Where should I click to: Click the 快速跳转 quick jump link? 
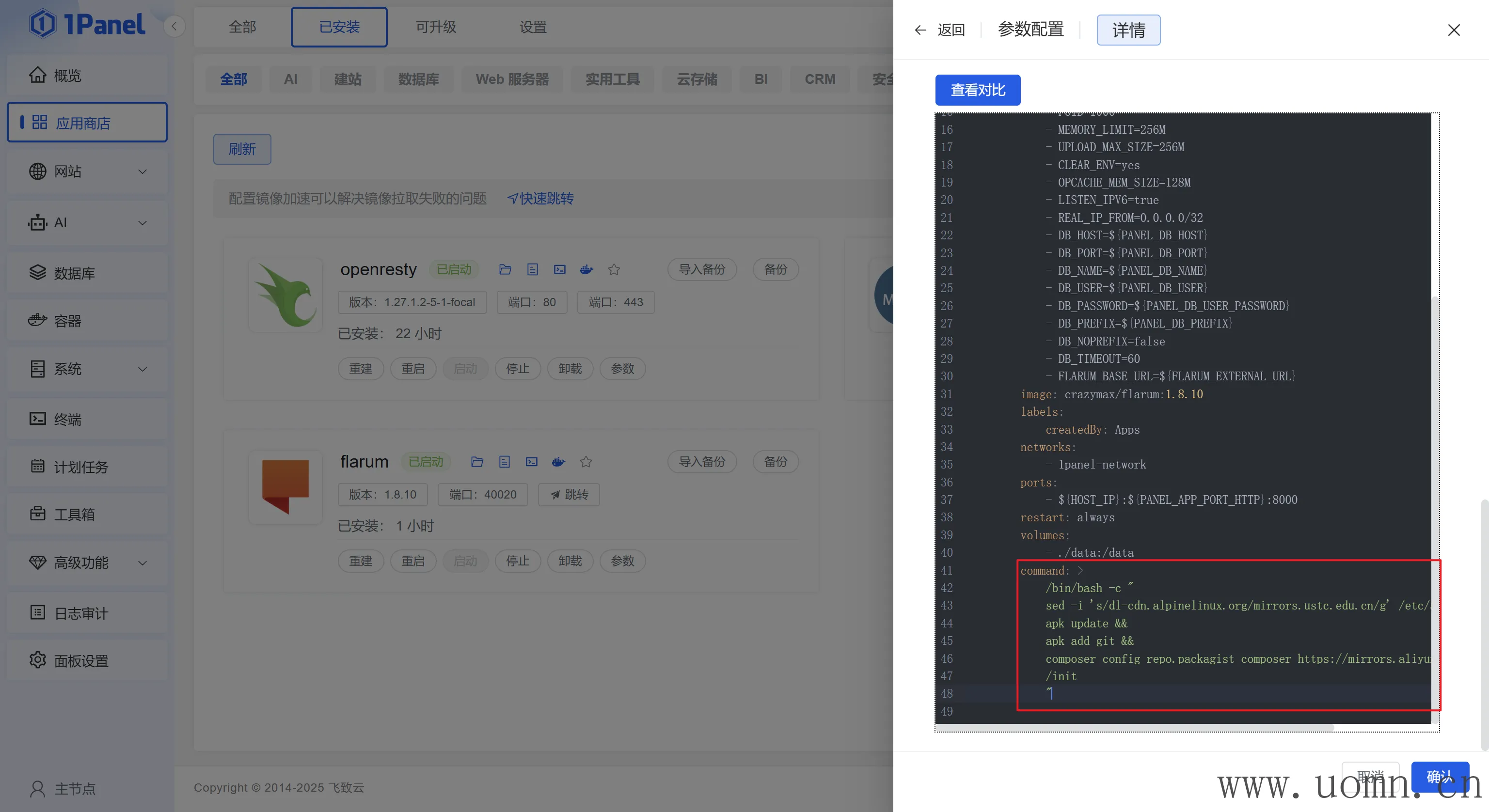pyautogui.click(x=540, y=199)
